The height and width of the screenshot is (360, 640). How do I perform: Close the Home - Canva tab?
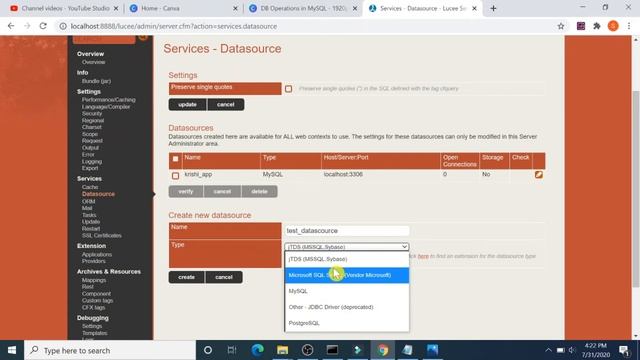(x=235, y=8)
